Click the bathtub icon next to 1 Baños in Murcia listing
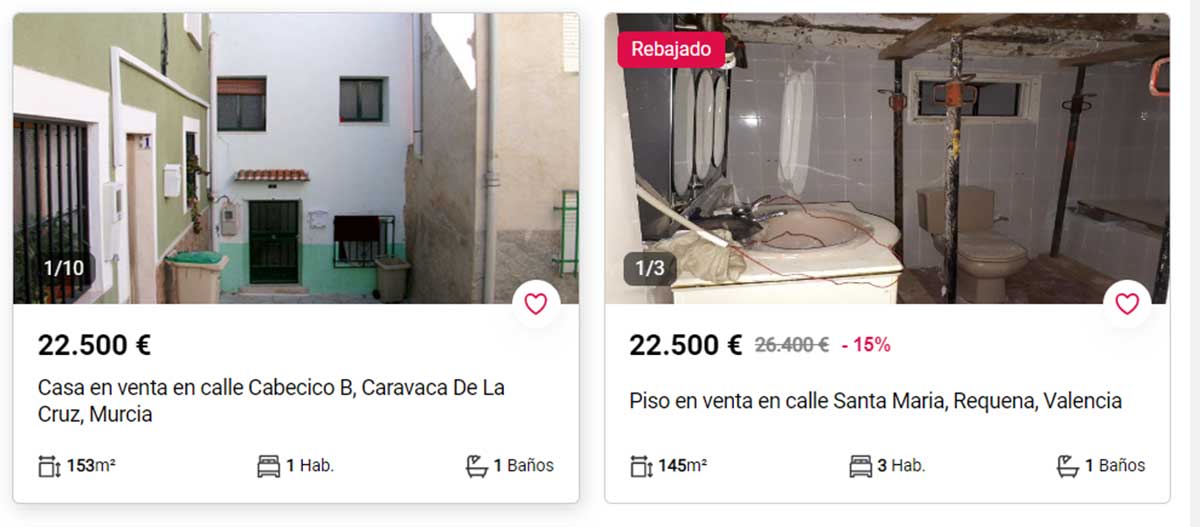 point(476,466)
